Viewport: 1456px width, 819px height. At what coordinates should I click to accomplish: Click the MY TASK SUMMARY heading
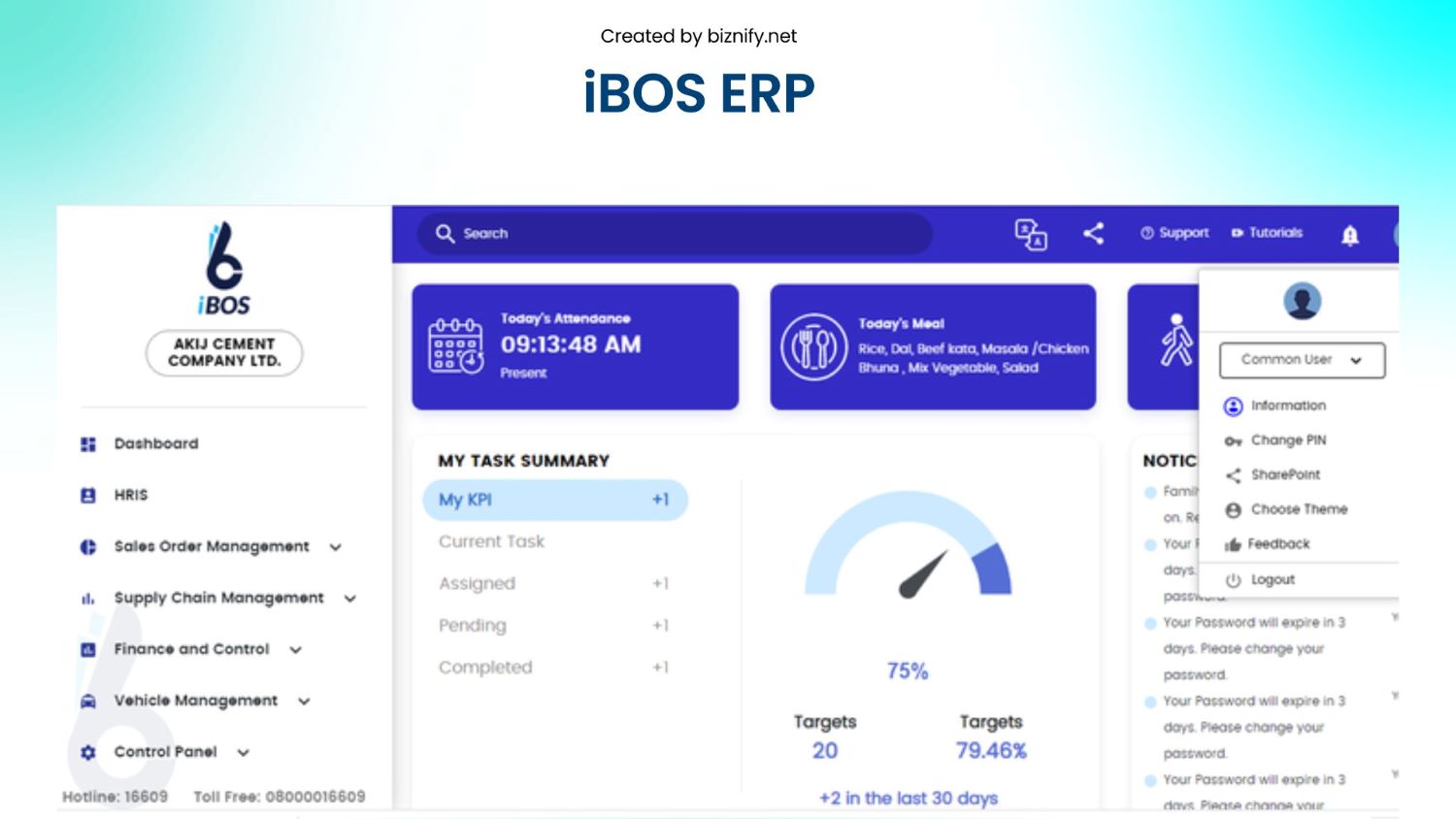pyautogui.click(x=524, y=461)
